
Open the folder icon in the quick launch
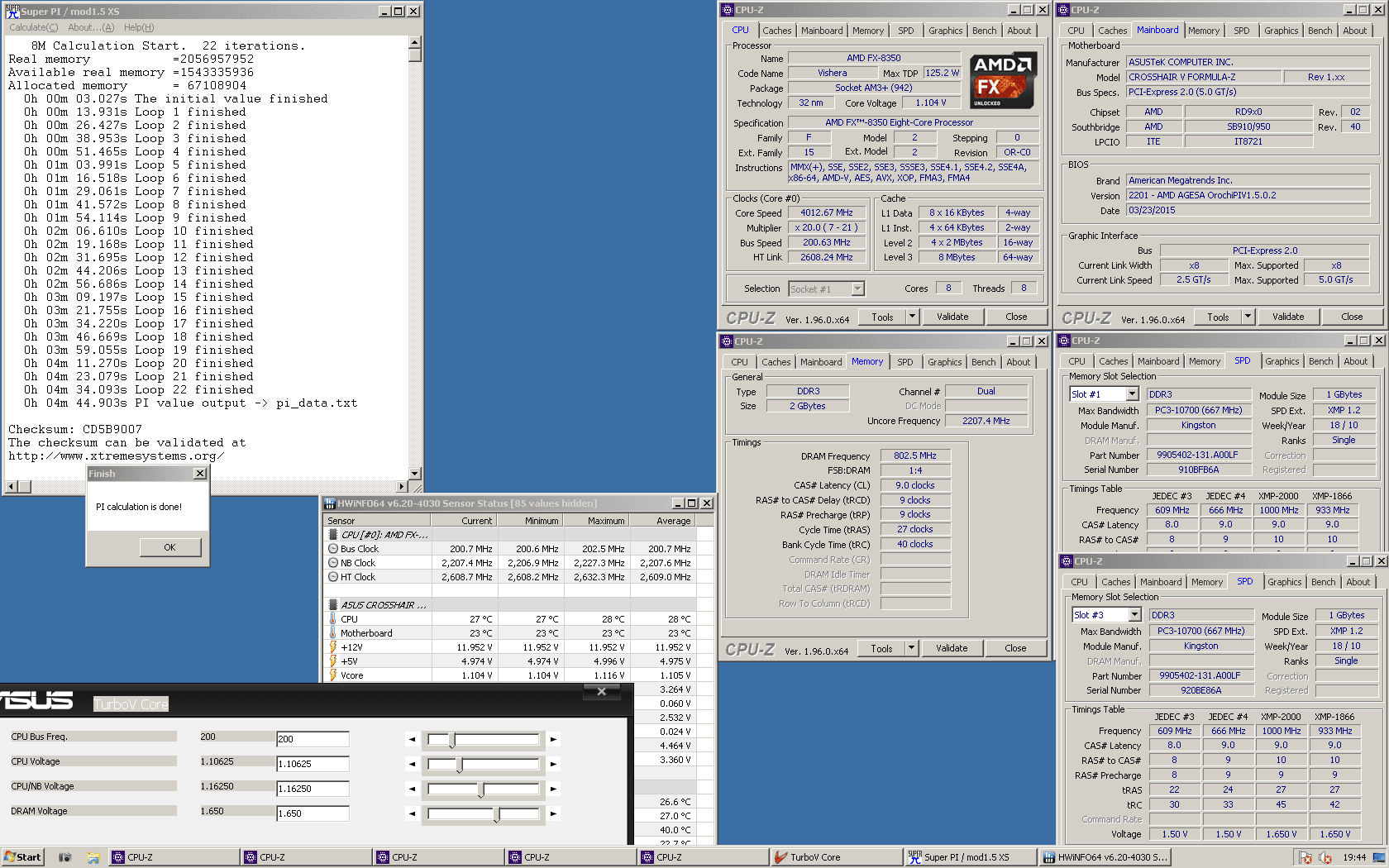(x=93, y=857)
